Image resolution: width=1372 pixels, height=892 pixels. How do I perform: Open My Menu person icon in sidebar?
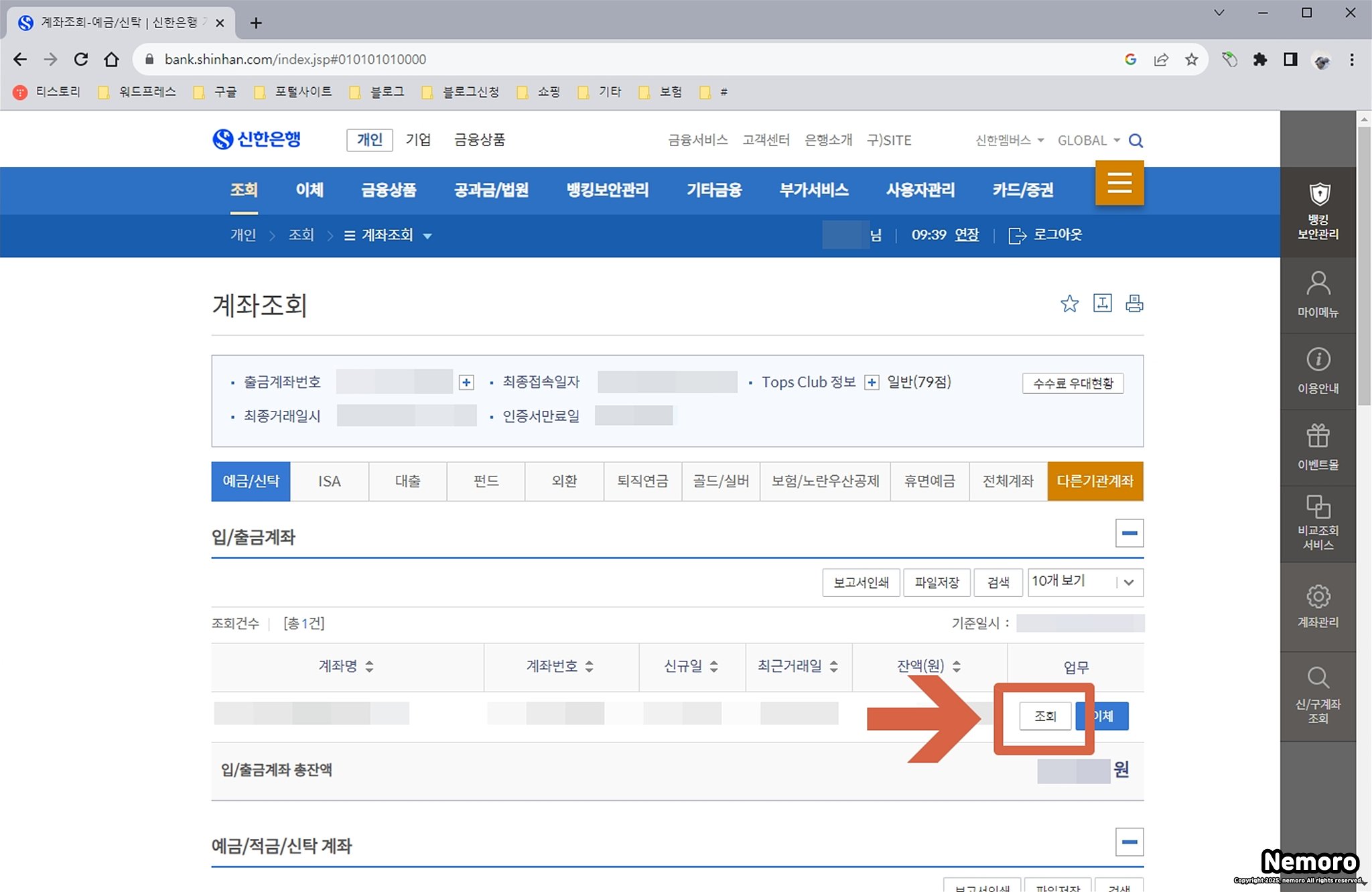[1318, 284]
